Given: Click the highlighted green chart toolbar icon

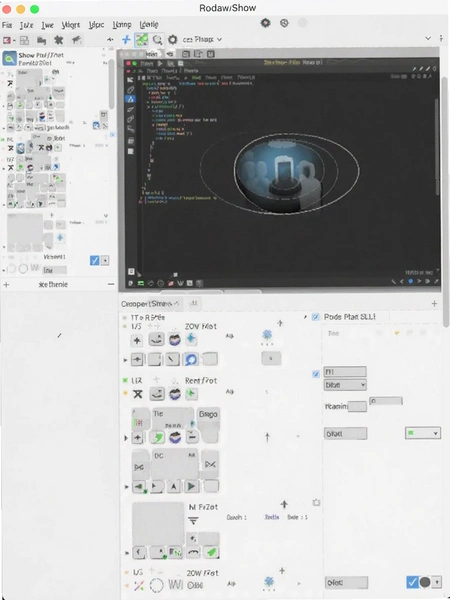Looking at the screenshot, I should tap(141, 39).
